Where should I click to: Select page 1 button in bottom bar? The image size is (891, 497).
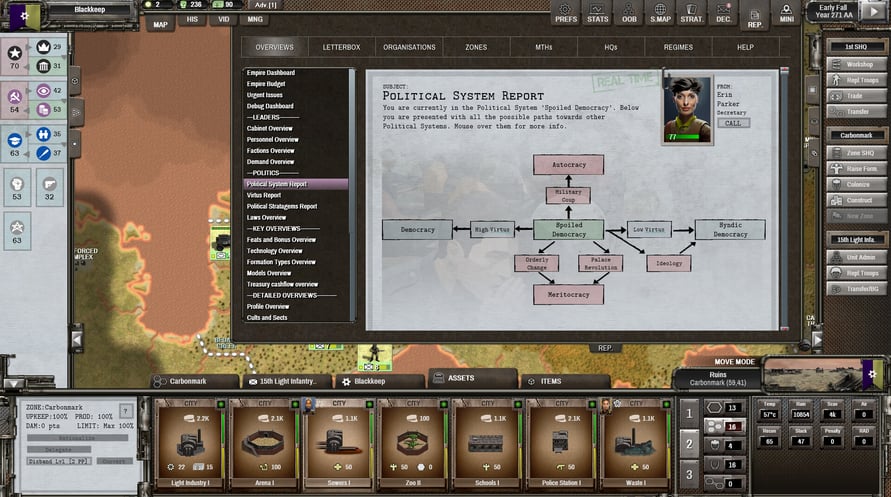coord(689,414)
